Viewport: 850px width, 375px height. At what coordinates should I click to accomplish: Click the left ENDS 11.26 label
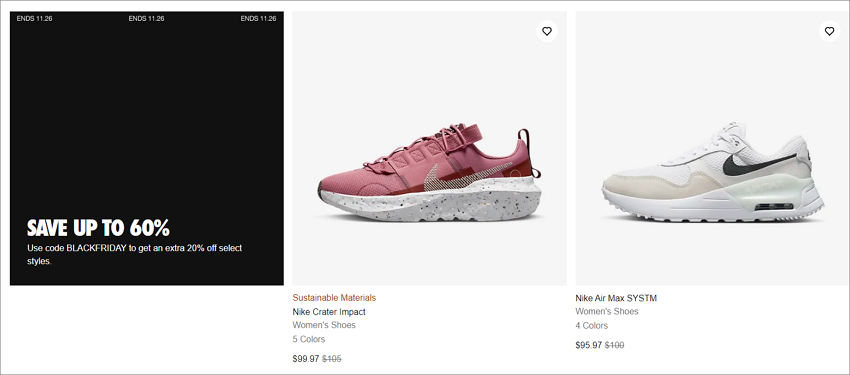pyautogui.click(x=34, y=18)
